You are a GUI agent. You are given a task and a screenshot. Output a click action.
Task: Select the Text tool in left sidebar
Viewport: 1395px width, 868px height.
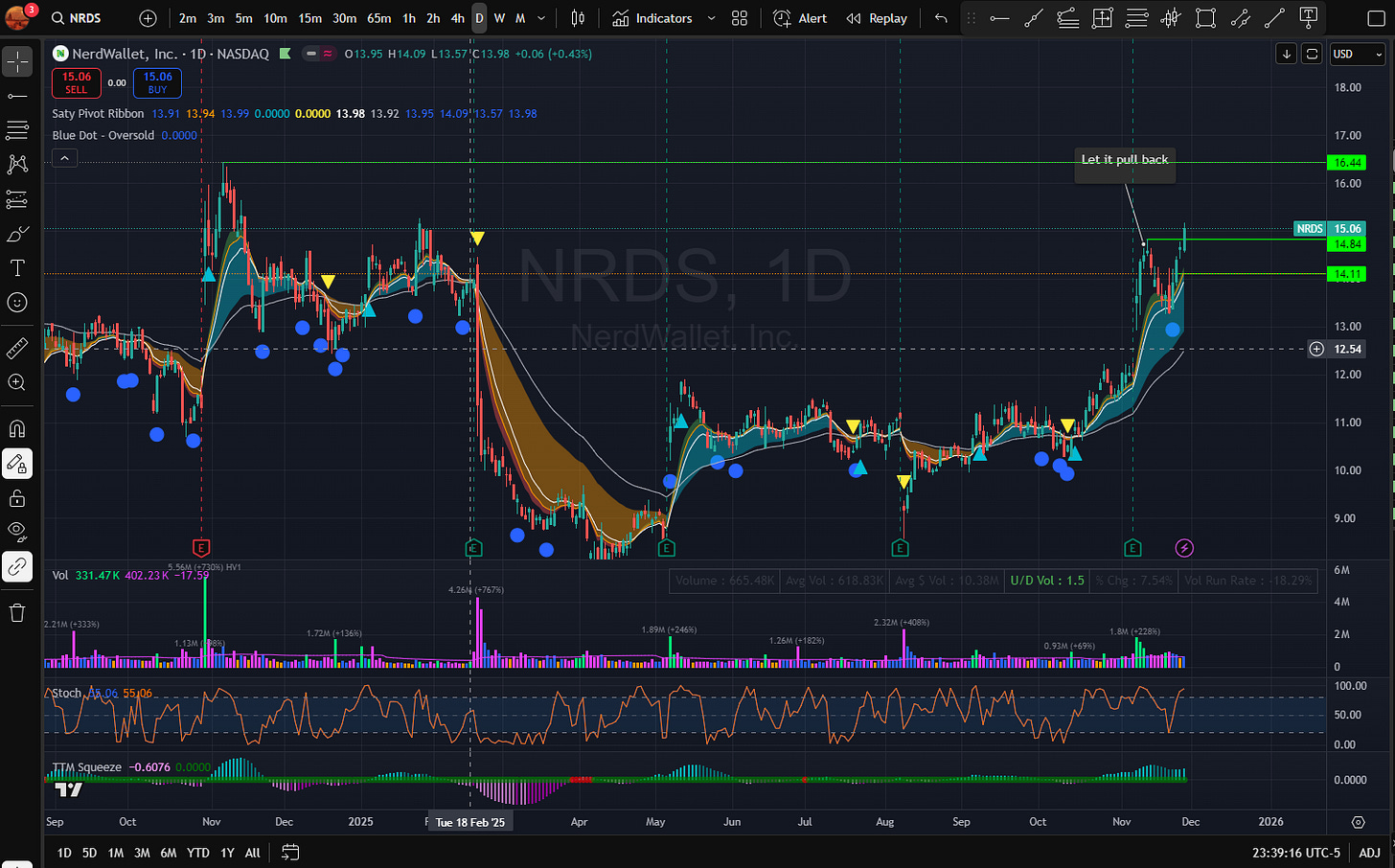coord(17,268)
